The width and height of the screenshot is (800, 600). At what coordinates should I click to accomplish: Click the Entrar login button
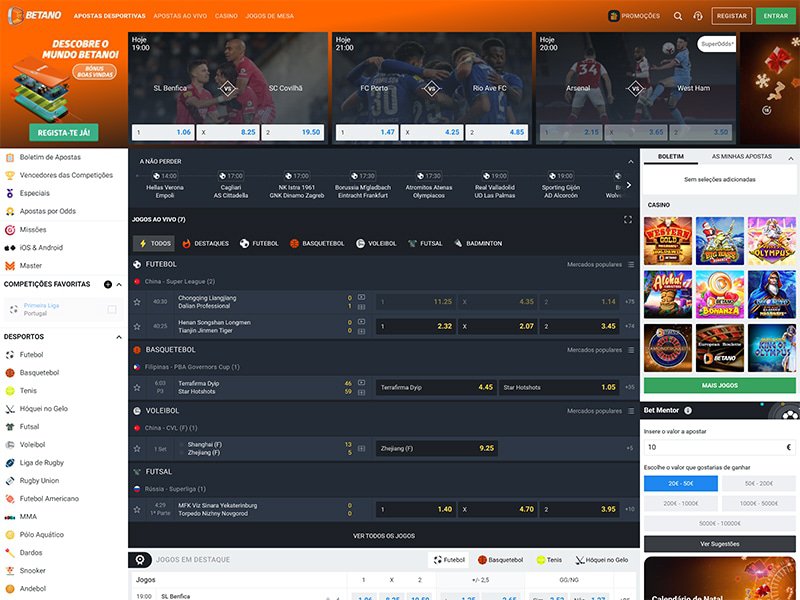click(776, 16)
